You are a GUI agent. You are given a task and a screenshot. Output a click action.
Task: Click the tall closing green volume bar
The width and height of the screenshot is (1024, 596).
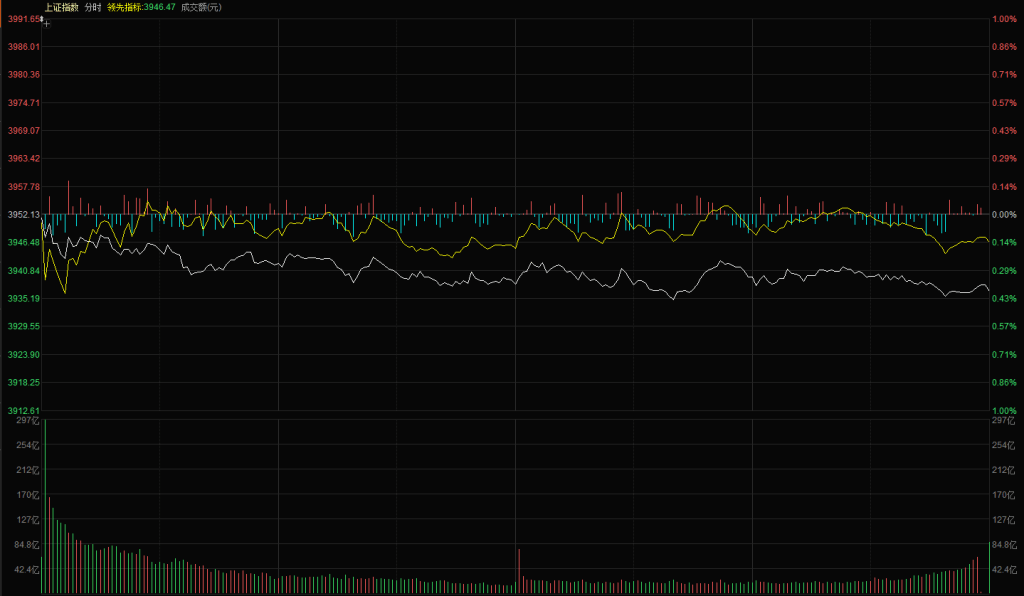coord(989,567)
